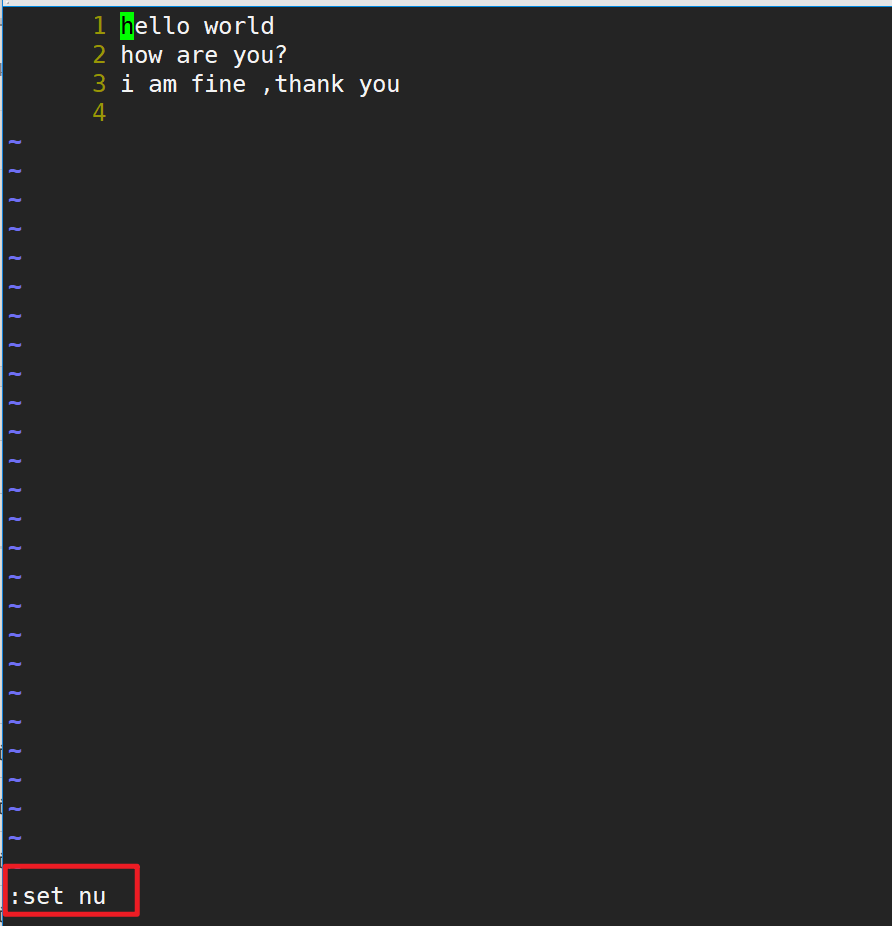
Task: Select line number 3 in the gutter
Action: click(x=99, y=84)
